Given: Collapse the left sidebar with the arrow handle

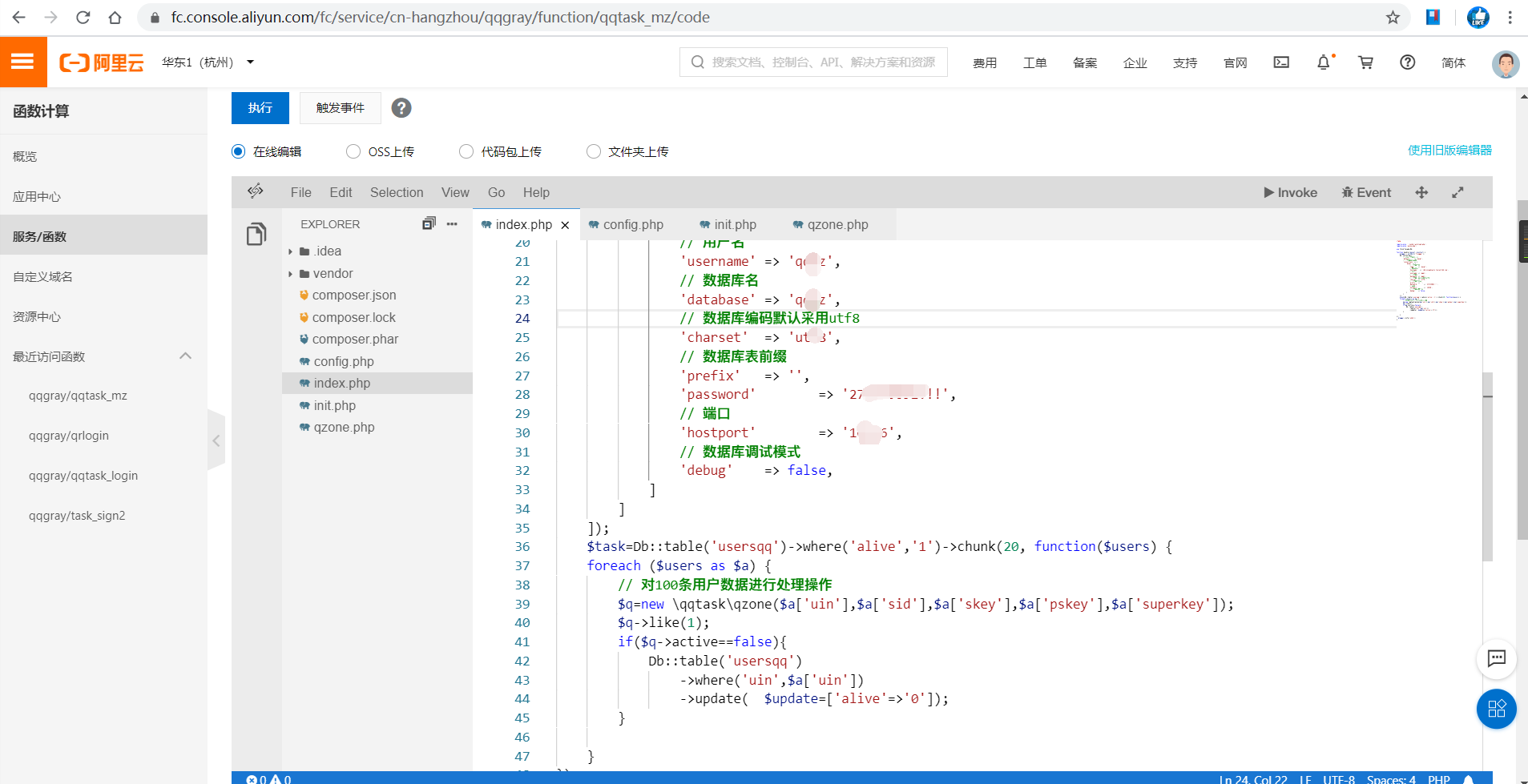Looking at the screenshot, I should (x=216, y=440).
